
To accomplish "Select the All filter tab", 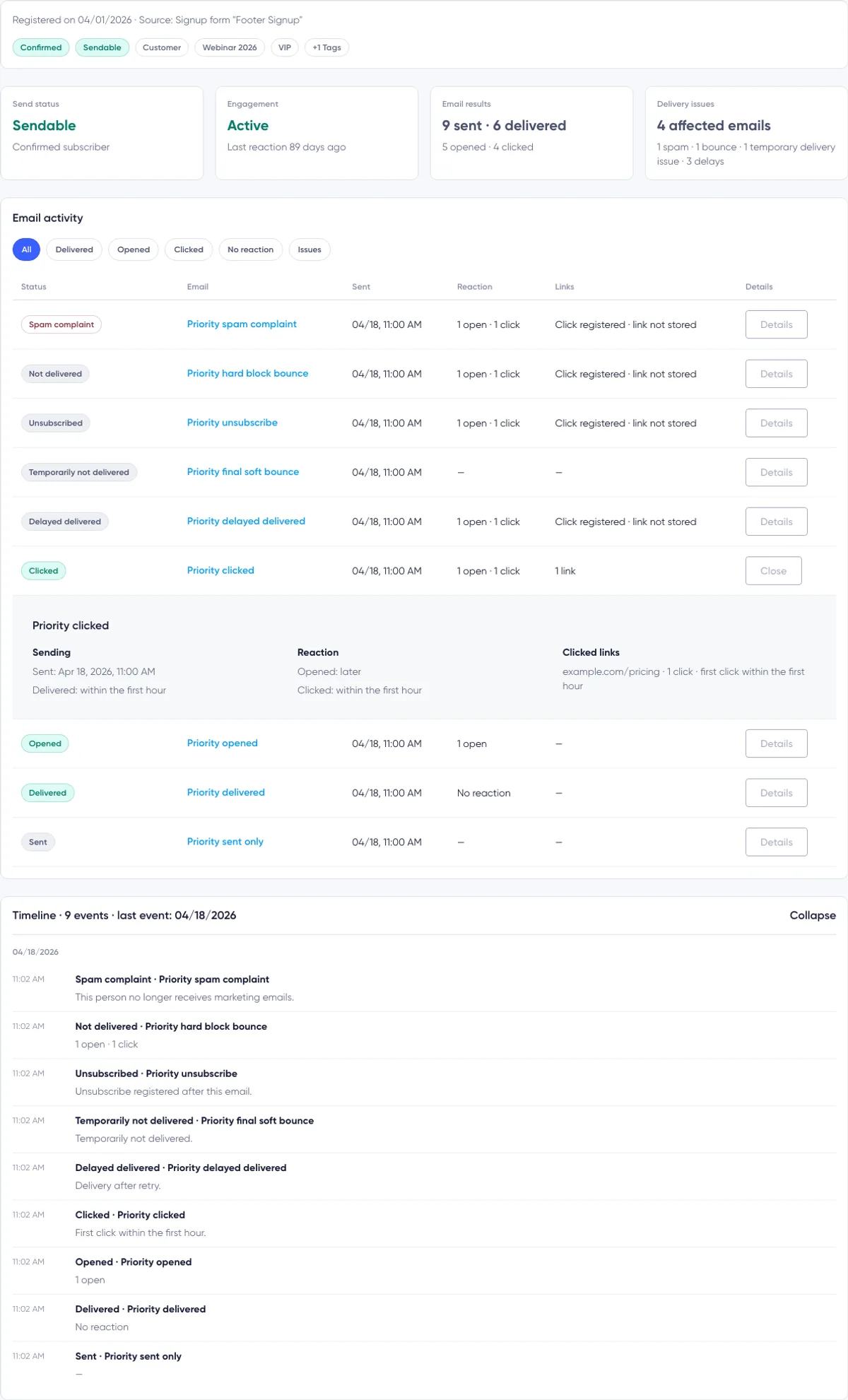I will coord(26,249).
